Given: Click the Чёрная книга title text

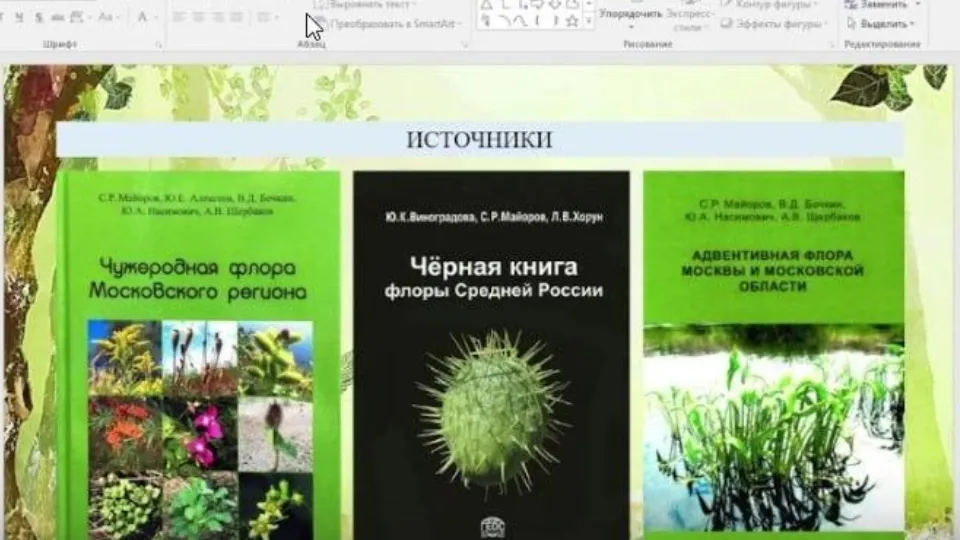Looking at the screenshot, I should click(493, 266).
